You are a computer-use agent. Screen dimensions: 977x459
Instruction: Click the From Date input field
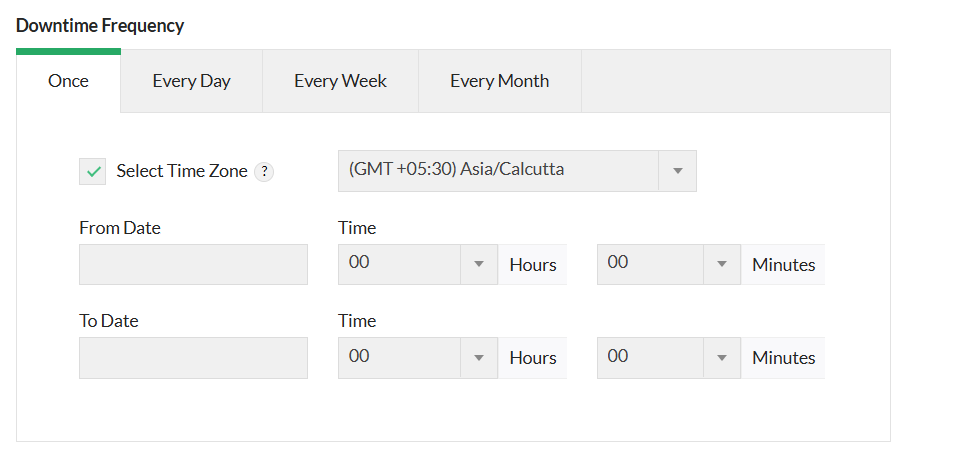pyautogui.click(x=193, y=265)
